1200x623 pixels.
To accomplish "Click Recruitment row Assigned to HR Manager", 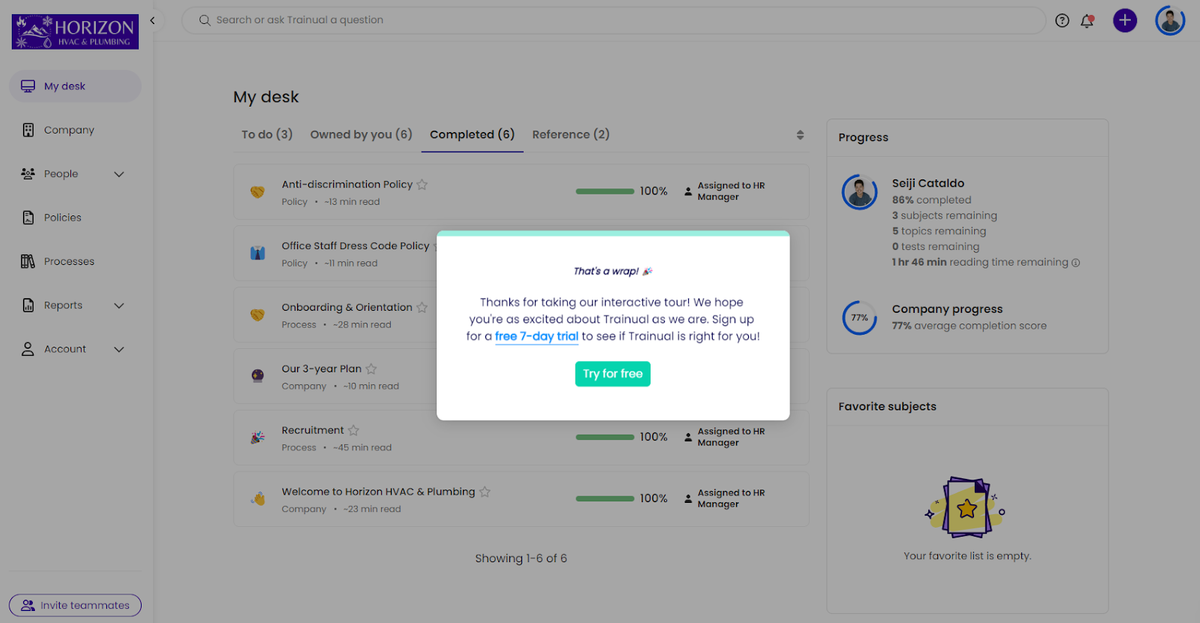I will (725, 437).
